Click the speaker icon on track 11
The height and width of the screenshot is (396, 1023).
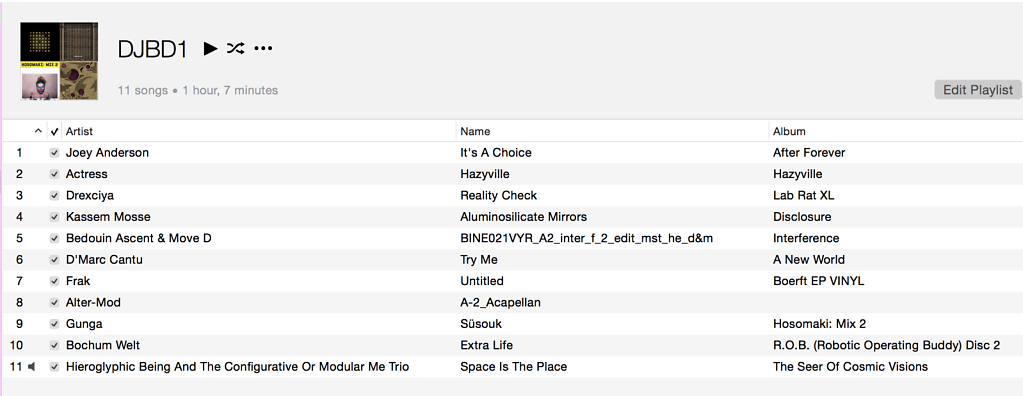pyautogui.click(x=31, y=367)
